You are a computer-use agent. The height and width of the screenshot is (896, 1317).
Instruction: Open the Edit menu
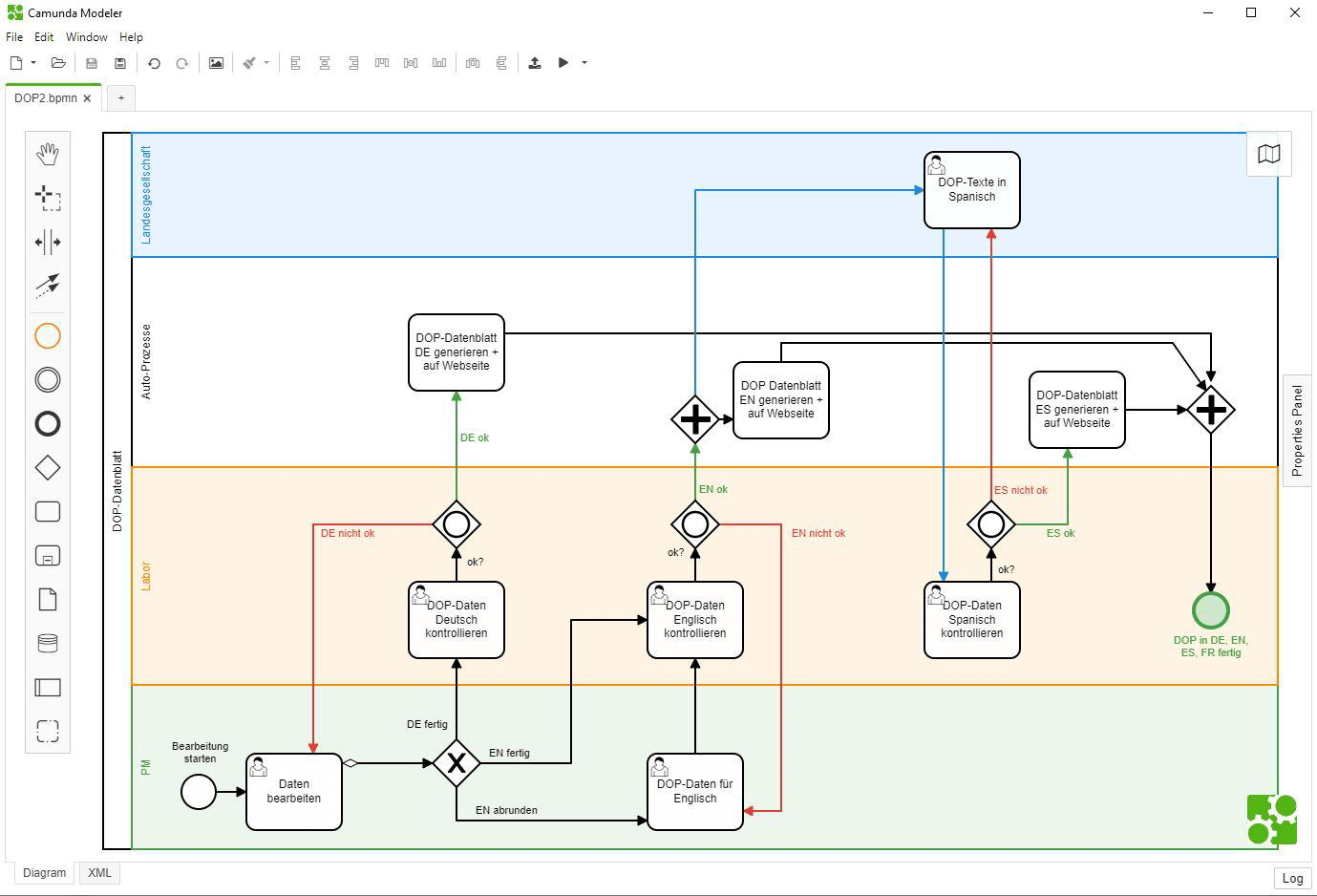pos(44,37)
